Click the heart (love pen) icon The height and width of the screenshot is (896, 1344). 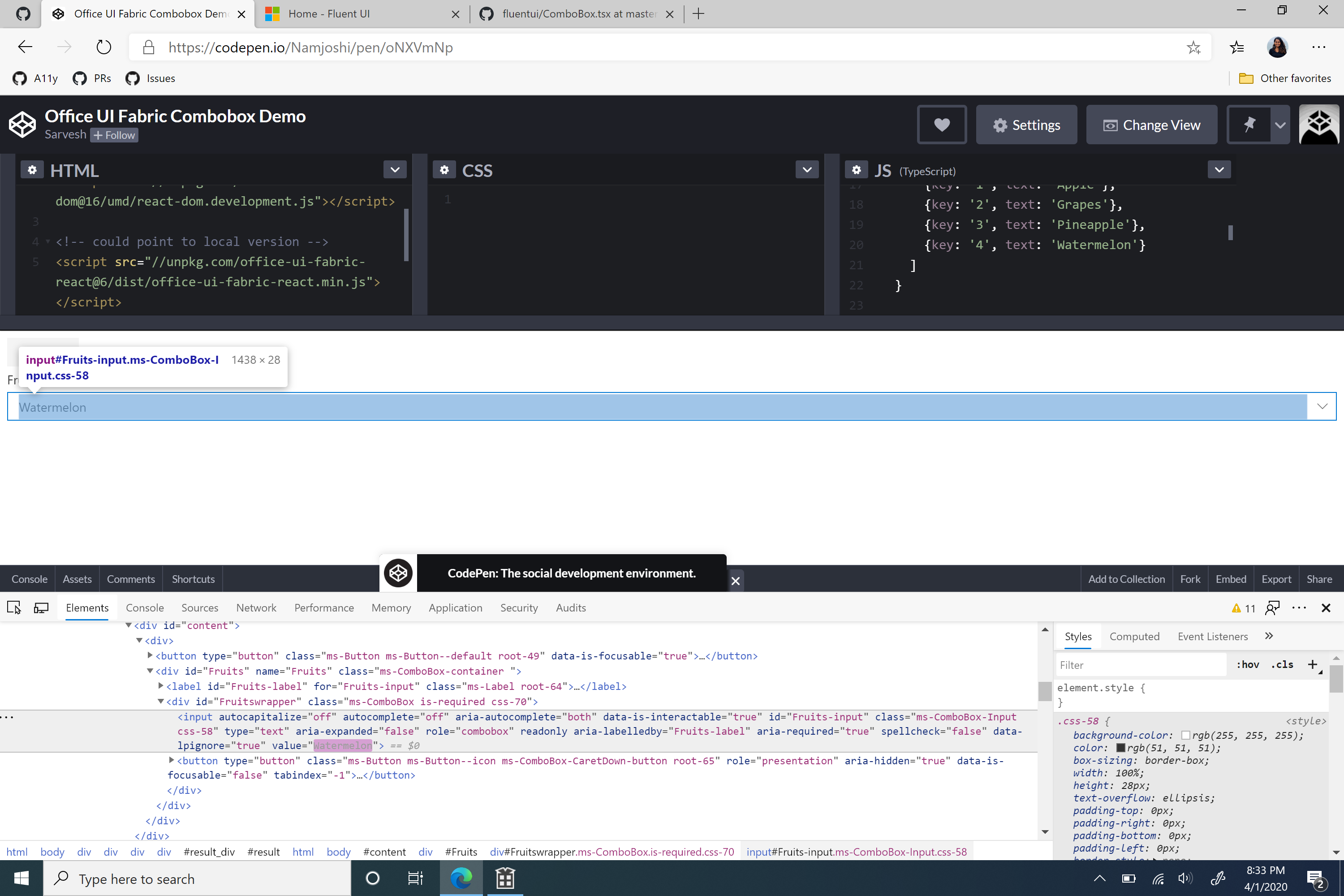[941, 125]
